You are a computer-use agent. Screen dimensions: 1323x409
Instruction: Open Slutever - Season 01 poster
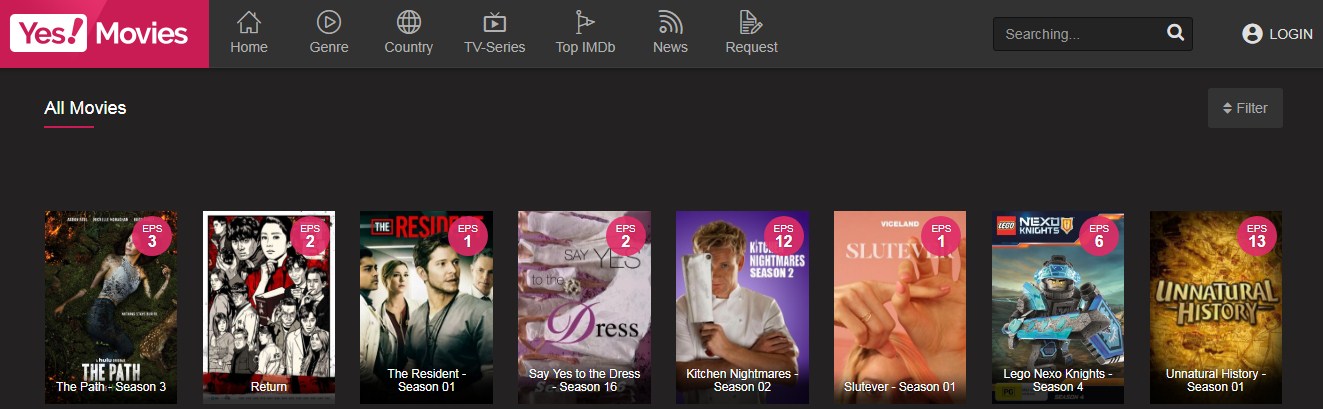(x=900, y=307)
